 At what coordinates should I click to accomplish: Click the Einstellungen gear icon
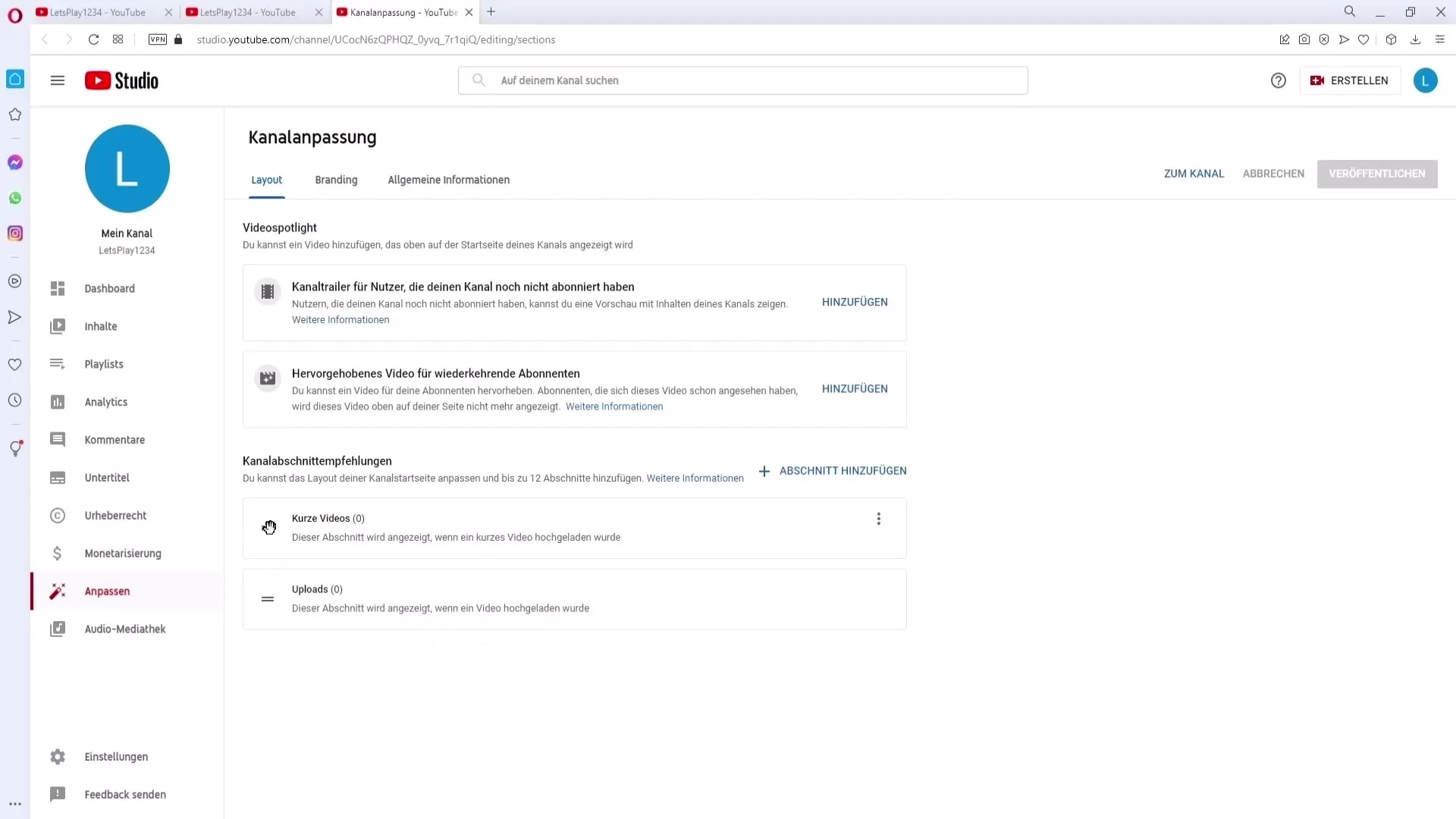click(58, 757)
